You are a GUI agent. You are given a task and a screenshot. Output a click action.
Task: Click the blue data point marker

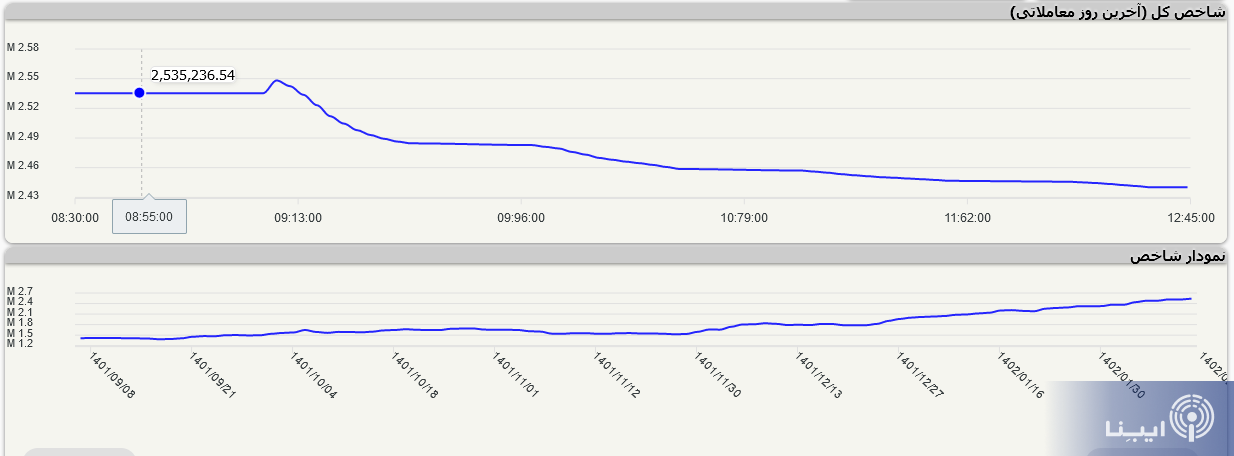[139, 93]
